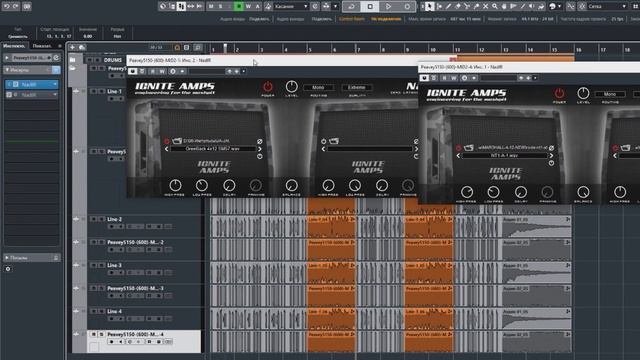This screenshot has width=640, height=360.
Task: Select the Play speaker tool
Action: [532, 6]
